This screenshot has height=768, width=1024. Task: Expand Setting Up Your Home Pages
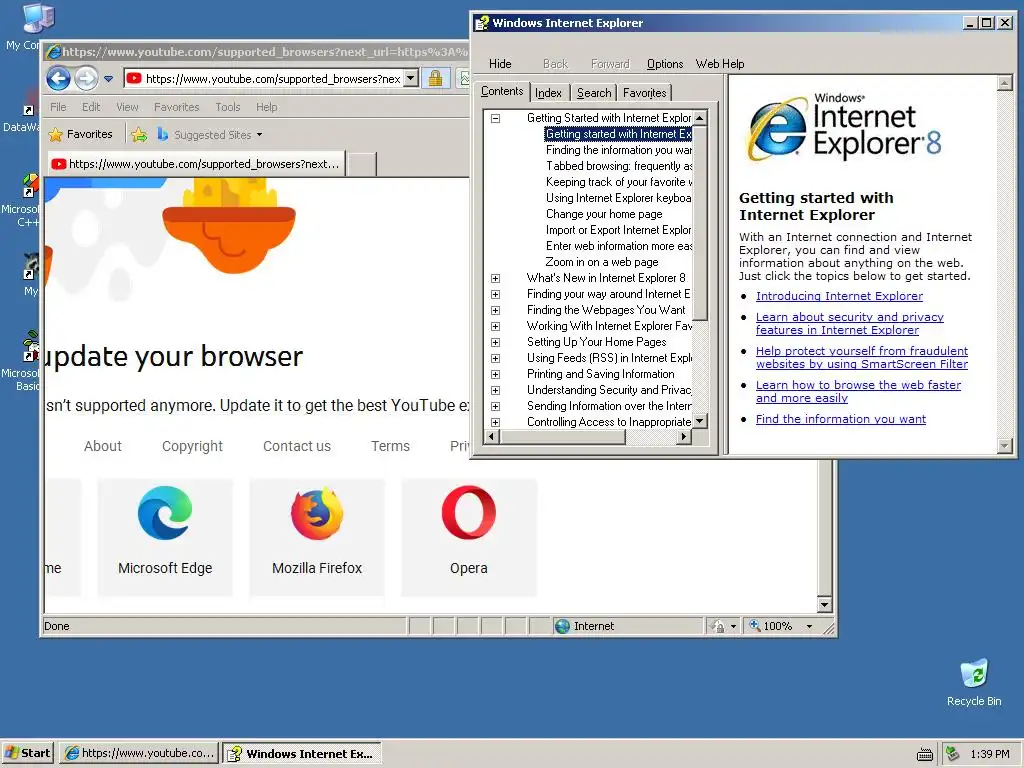[495, 342]
